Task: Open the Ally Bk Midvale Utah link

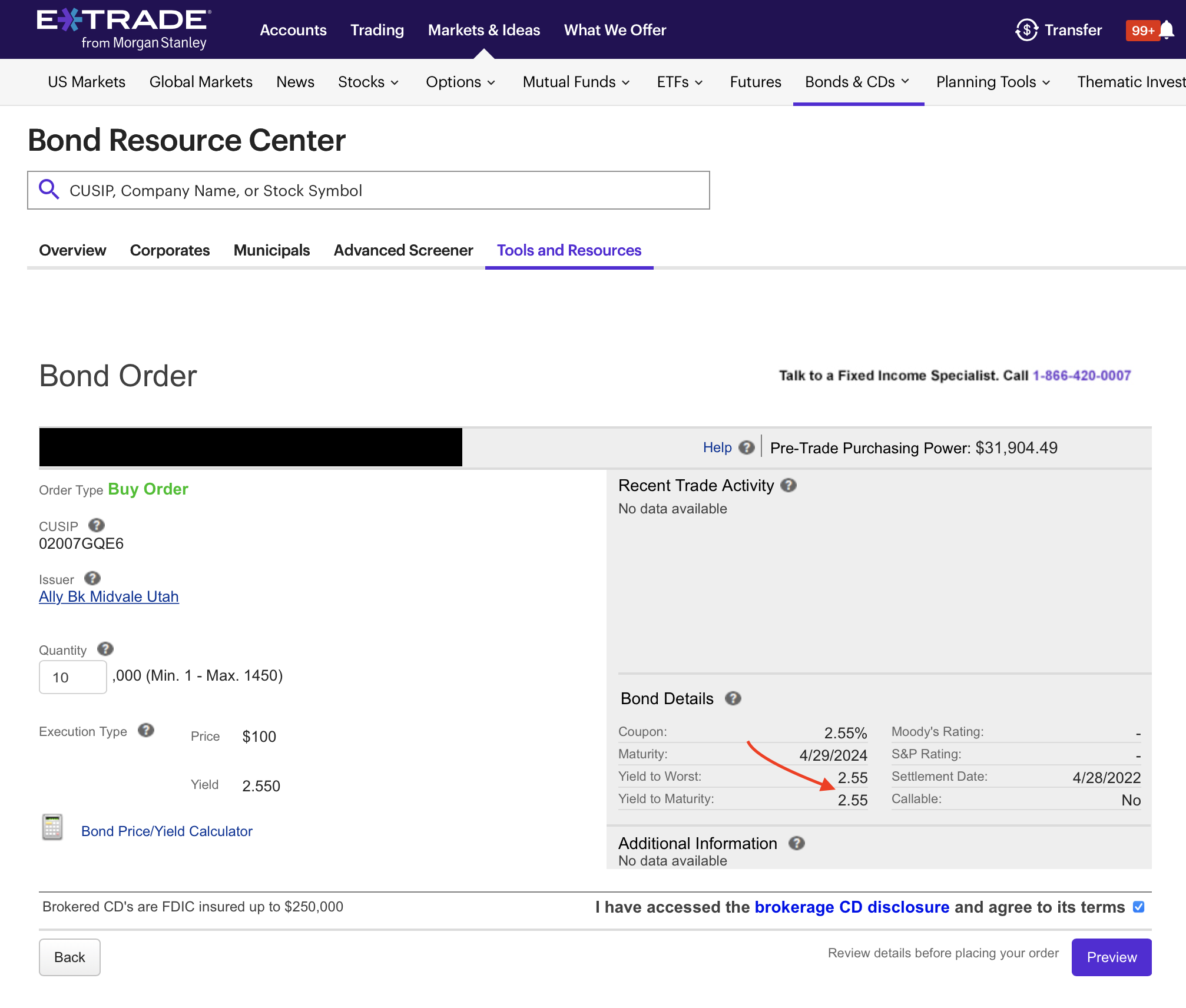Action: tap(109, 596)
